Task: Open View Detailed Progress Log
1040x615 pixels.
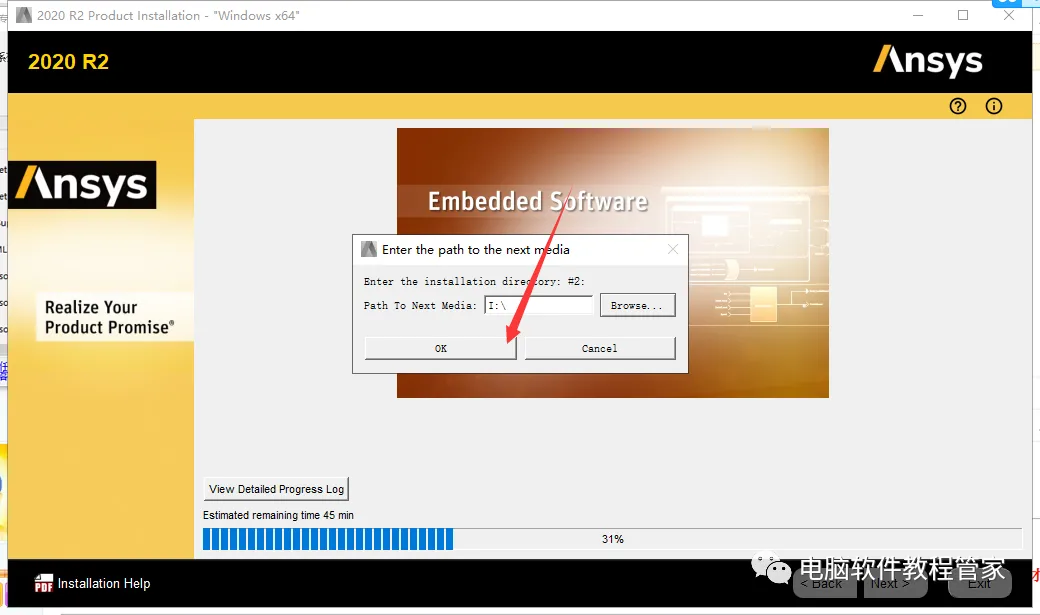Action: coord(276,489)
